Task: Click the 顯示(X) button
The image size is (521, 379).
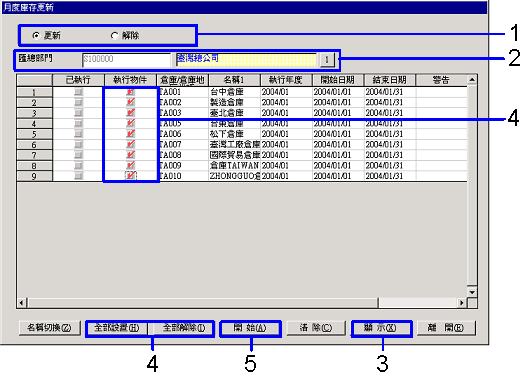Action: click(x=381, y=328)
